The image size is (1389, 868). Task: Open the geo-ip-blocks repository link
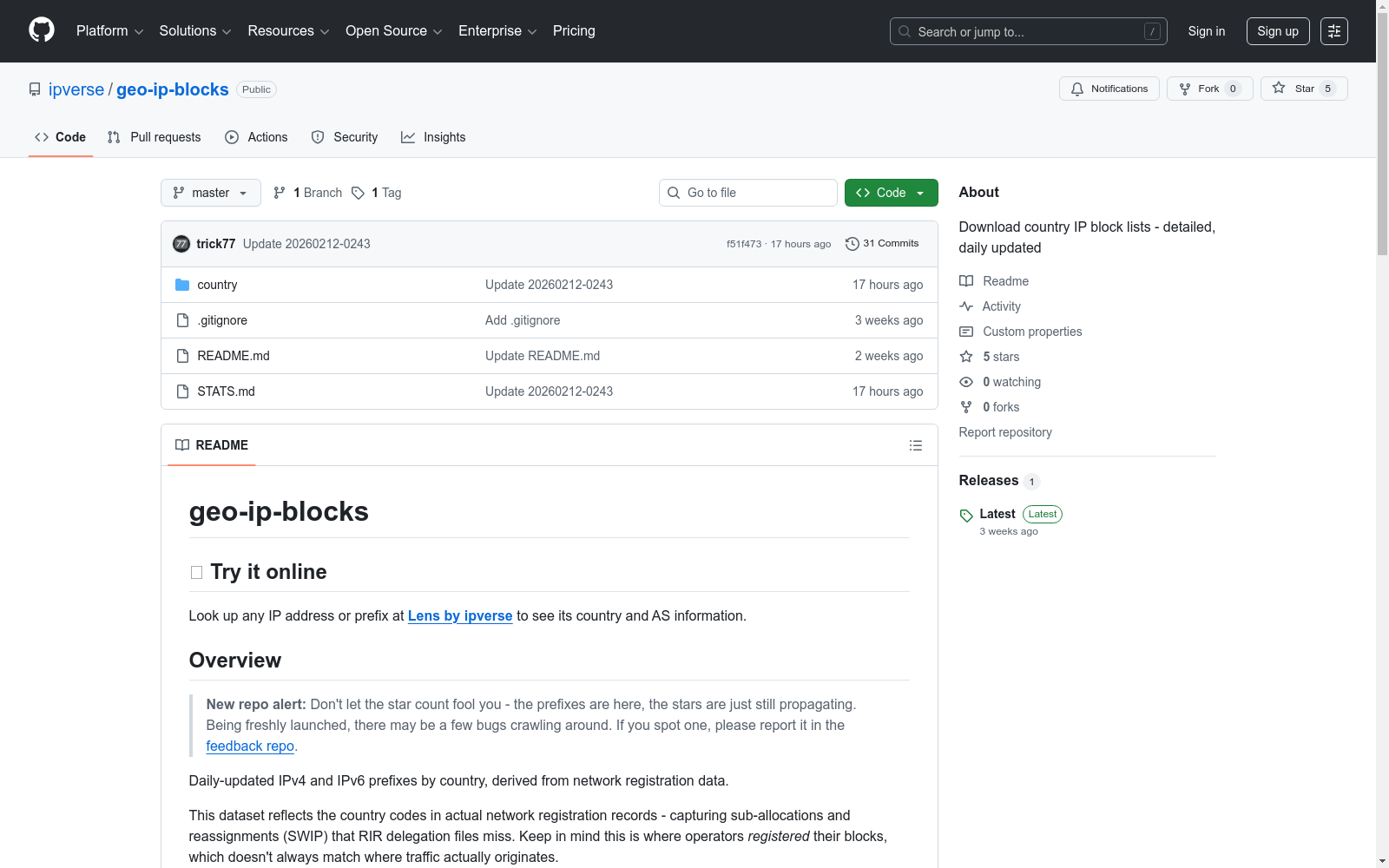(173, 89)
